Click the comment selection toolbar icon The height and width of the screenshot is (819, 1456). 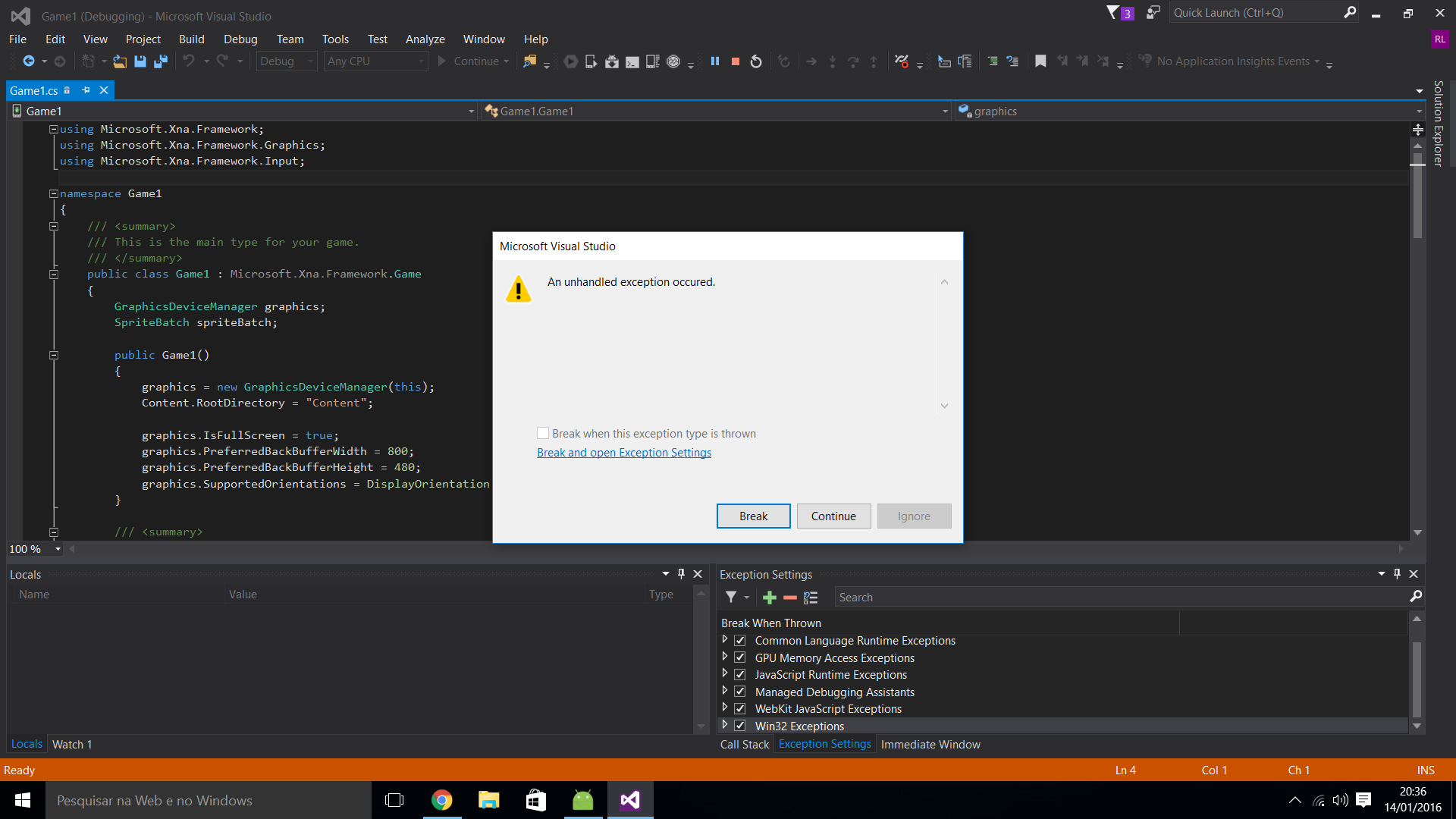tap(992, 61)
